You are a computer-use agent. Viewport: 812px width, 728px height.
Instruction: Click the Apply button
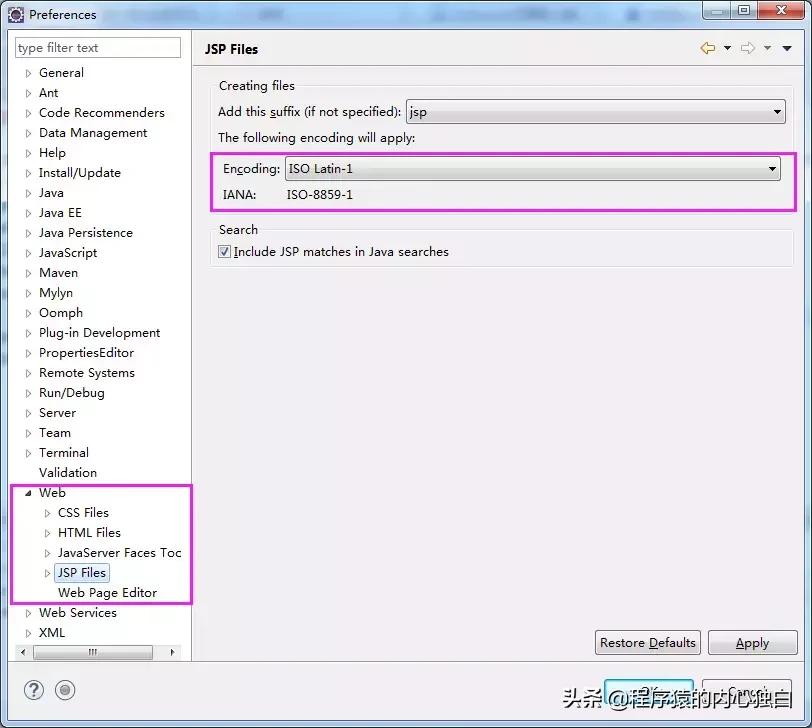[x=752, y=643]
